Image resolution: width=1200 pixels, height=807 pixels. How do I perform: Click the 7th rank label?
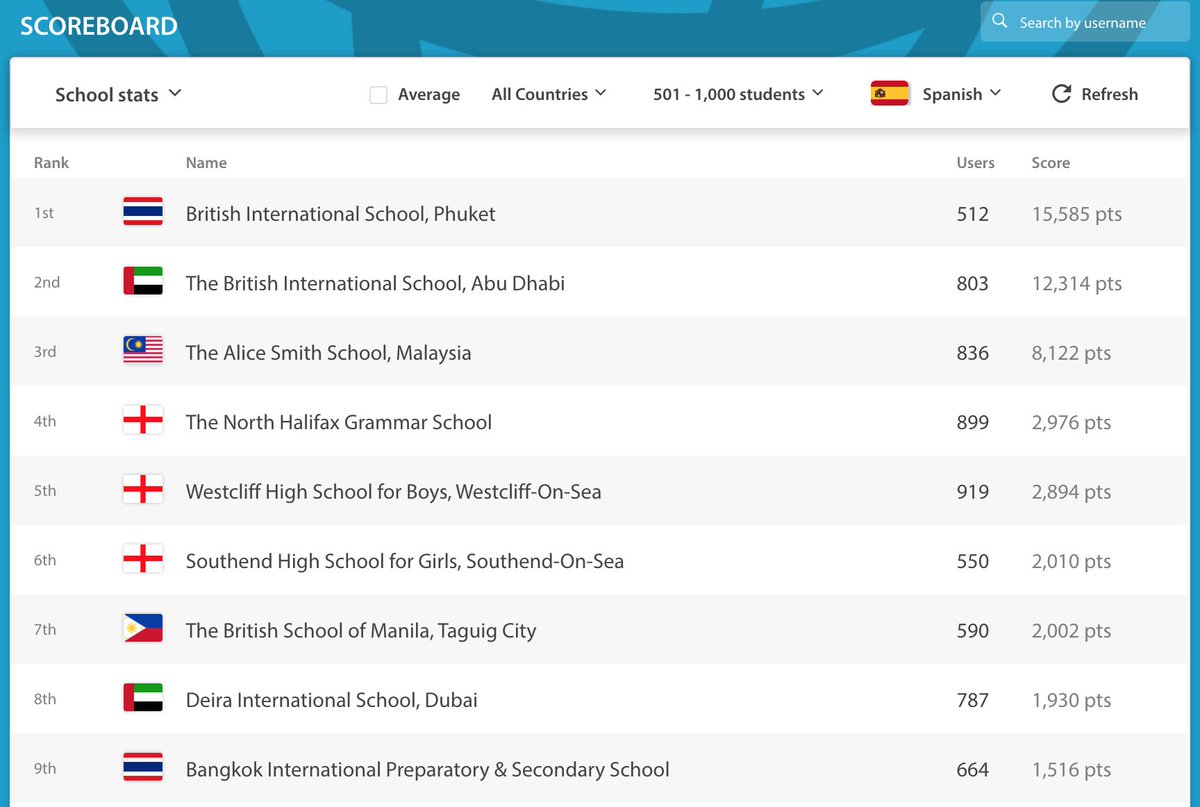(45, 630)
